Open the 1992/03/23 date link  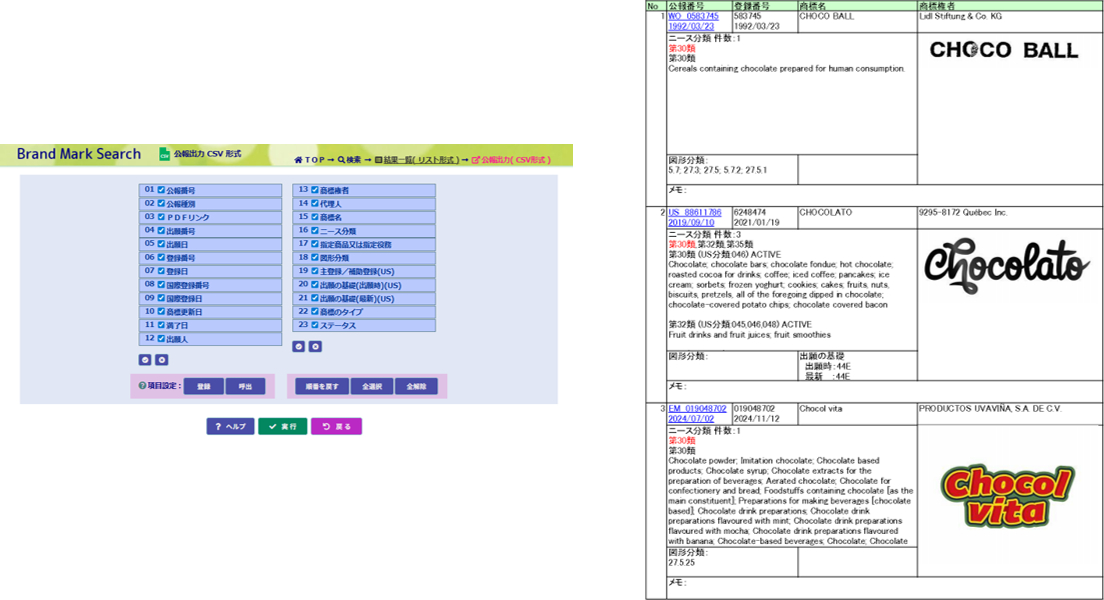pos(691,26)
